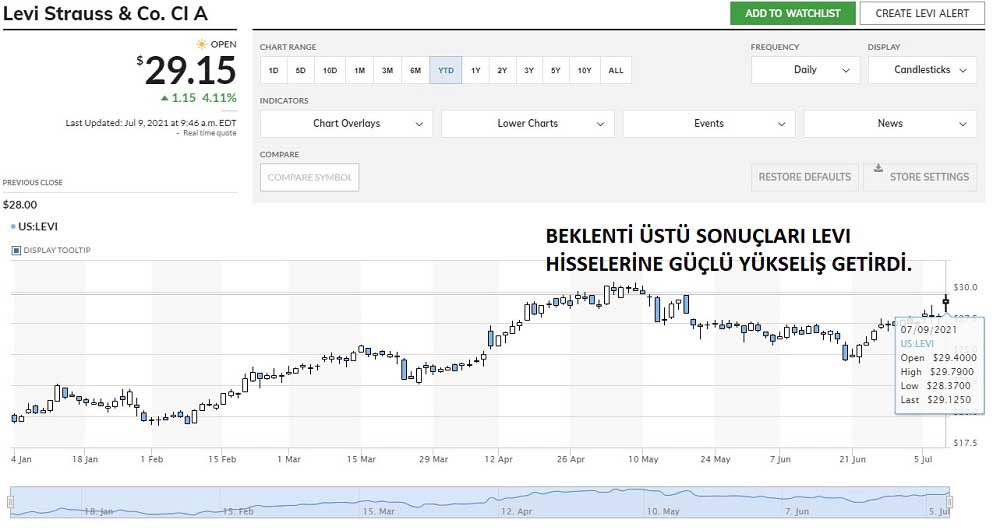Click the 1 Feb date axis label
Viewport: 1000px width, 530px height.
pos(152,459)
